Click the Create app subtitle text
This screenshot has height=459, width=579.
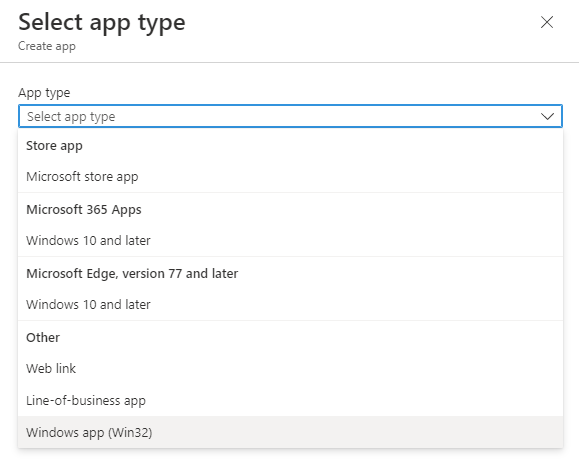pyautogui.click(x=47, y=46)
